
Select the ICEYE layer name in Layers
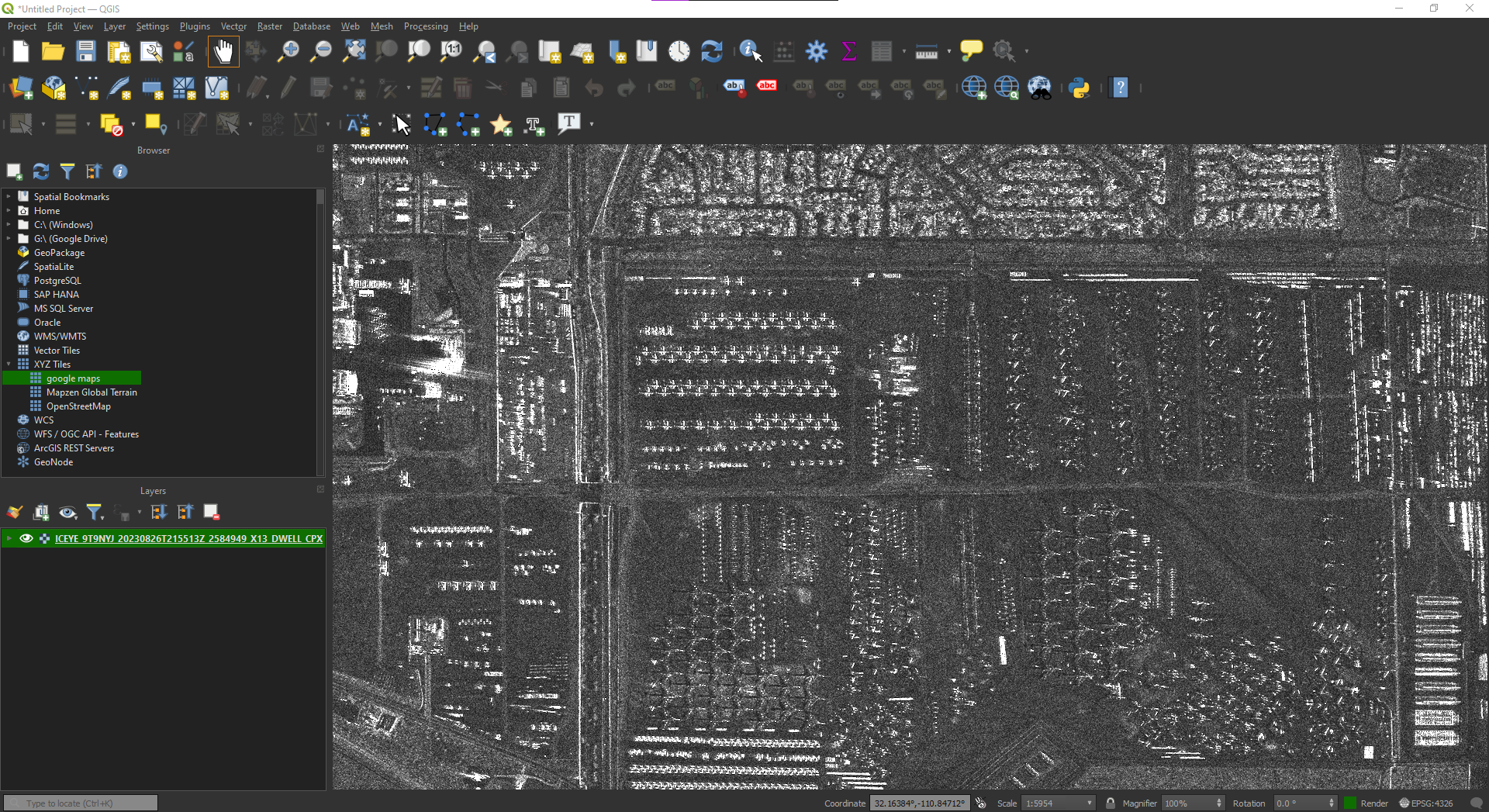[x=188, y=538]
